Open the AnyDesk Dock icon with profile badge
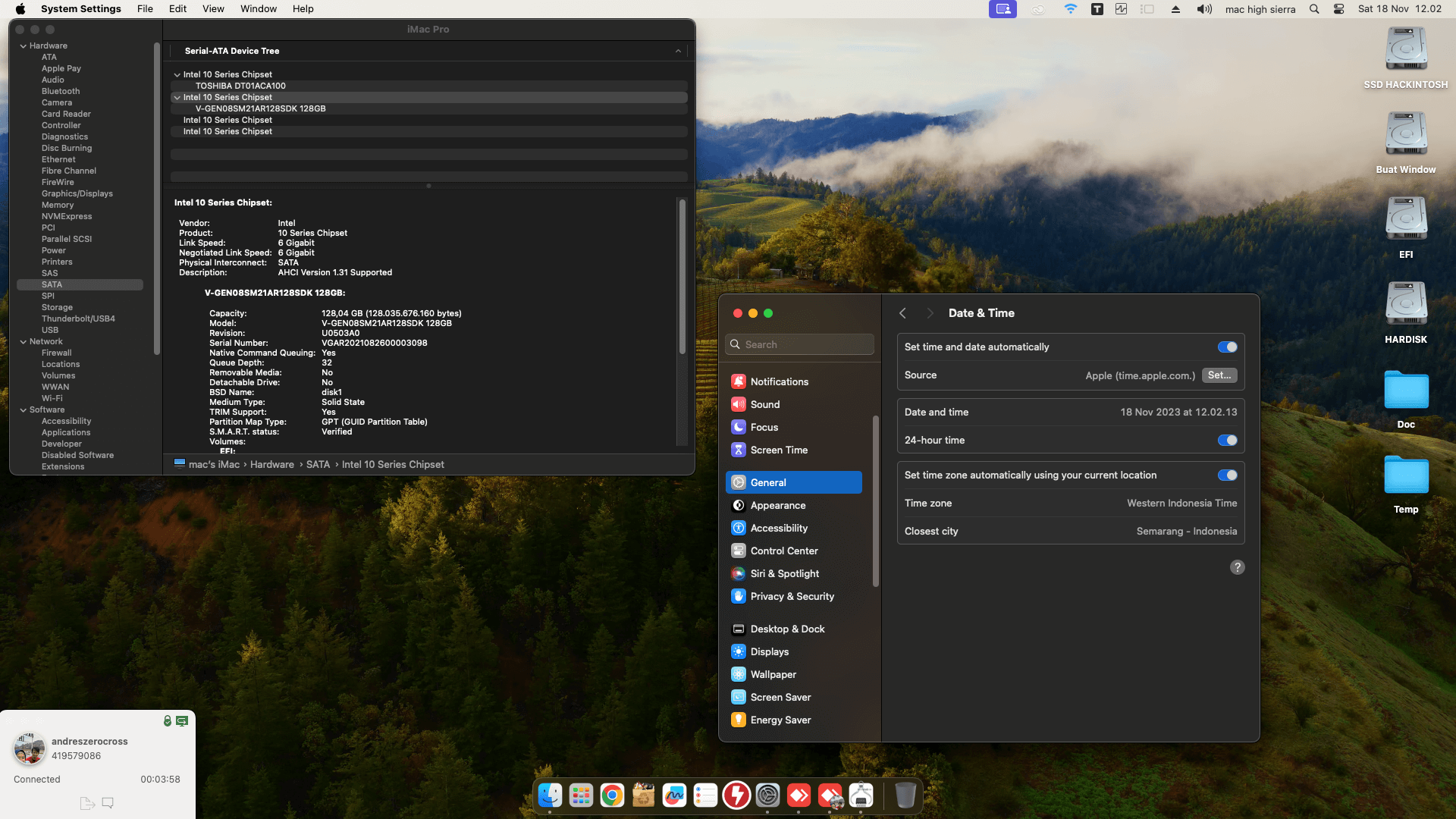 click(x=830, y=795)
